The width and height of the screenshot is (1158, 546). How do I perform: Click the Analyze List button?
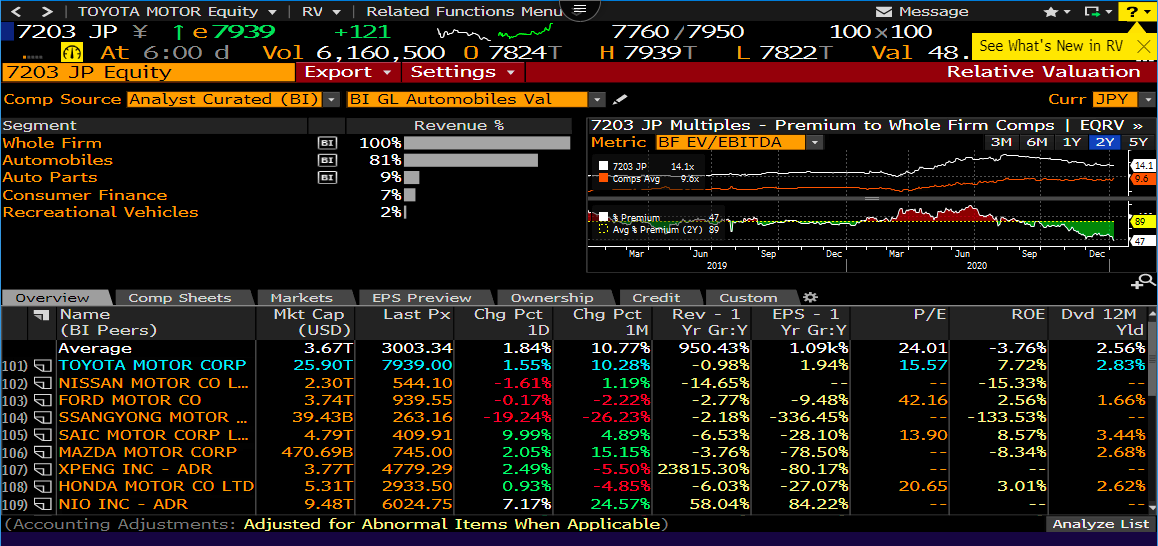coord(1099,524)
